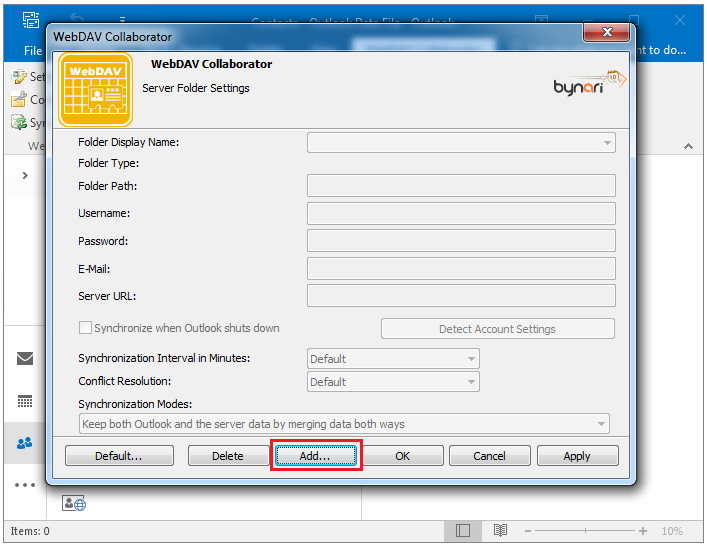Click the Server URL input field
The width and height of the screenshot is (707, 545).
click(461, 296)
